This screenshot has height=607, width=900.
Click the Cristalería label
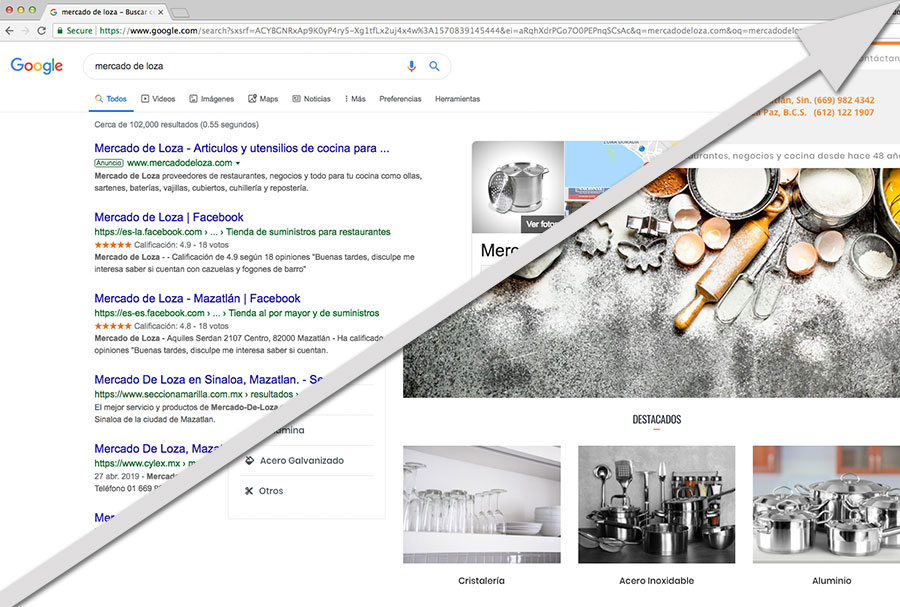click(x=481, y=581)
